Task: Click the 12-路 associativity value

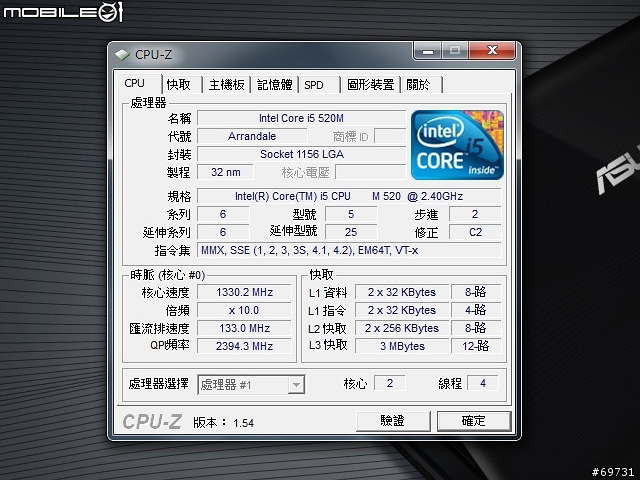Action: click(476, 346)
